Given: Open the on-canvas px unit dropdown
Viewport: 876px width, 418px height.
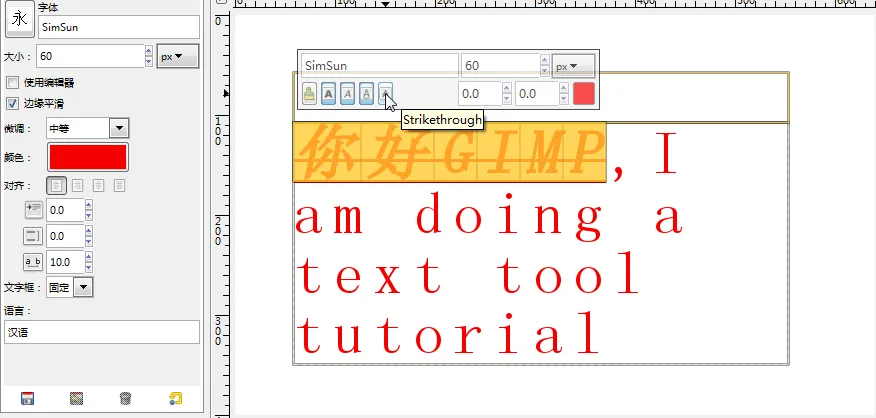Looking at the screenshot, I should (x=573, y=66).
